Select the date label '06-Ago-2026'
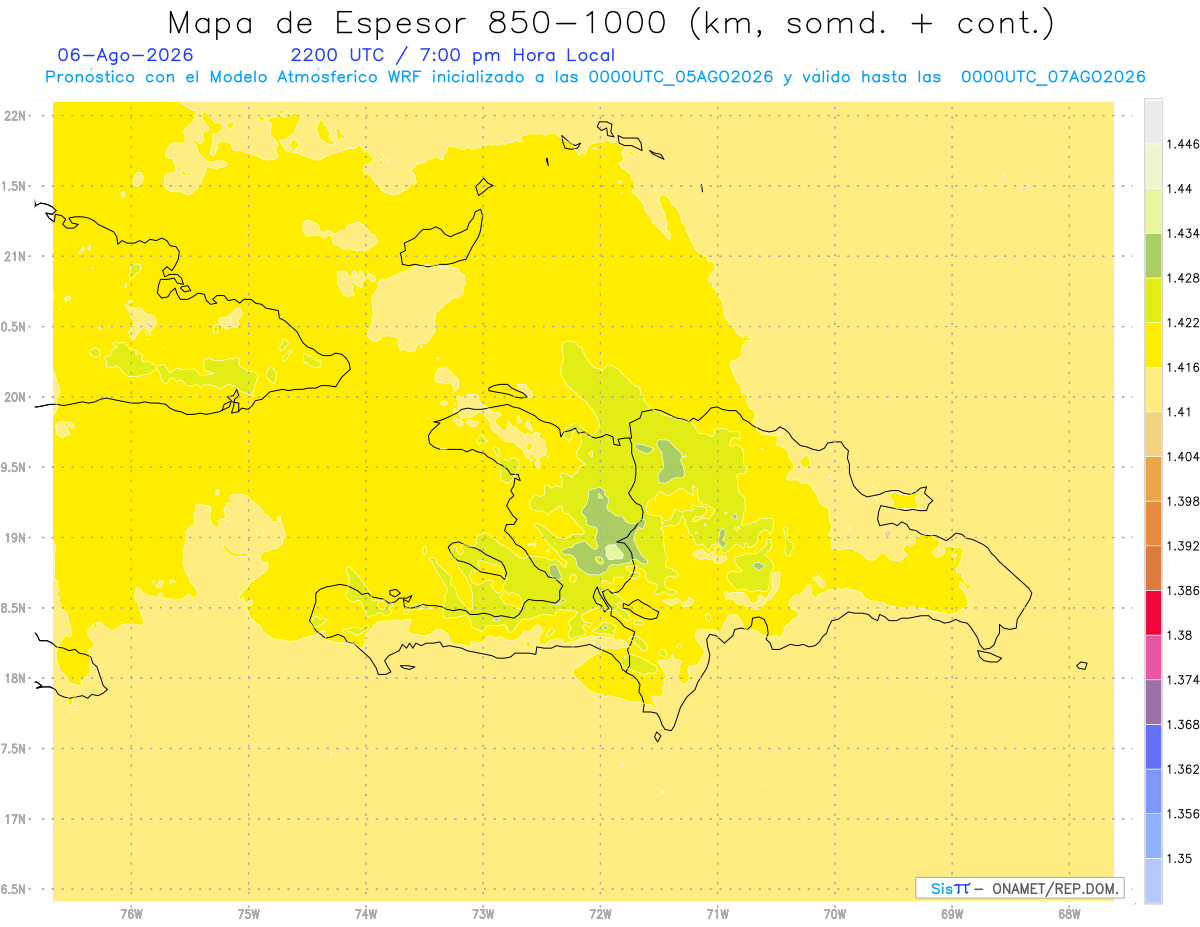Image resolution: width=1200 pixels, height=927 pixels. click(126, 56)
